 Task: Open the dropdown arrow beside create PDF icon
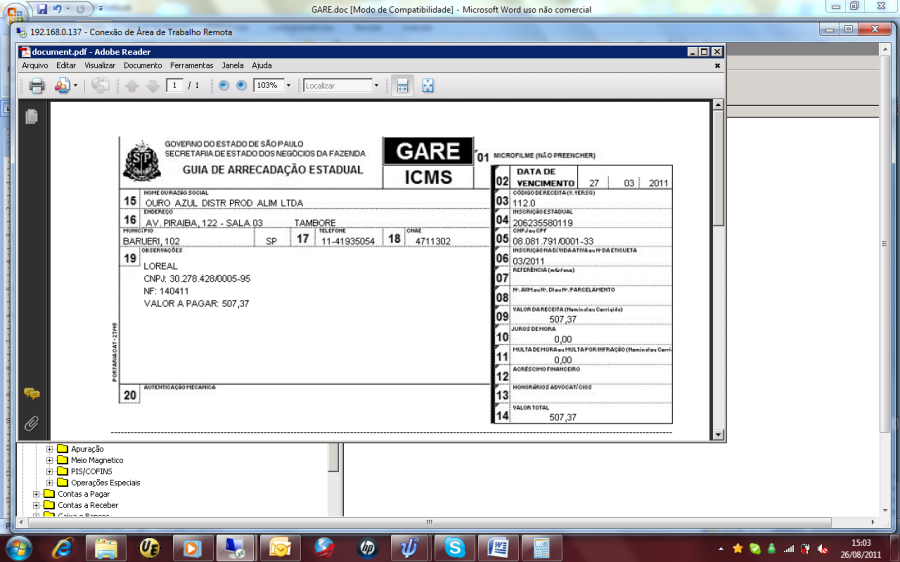pos(75,86)
